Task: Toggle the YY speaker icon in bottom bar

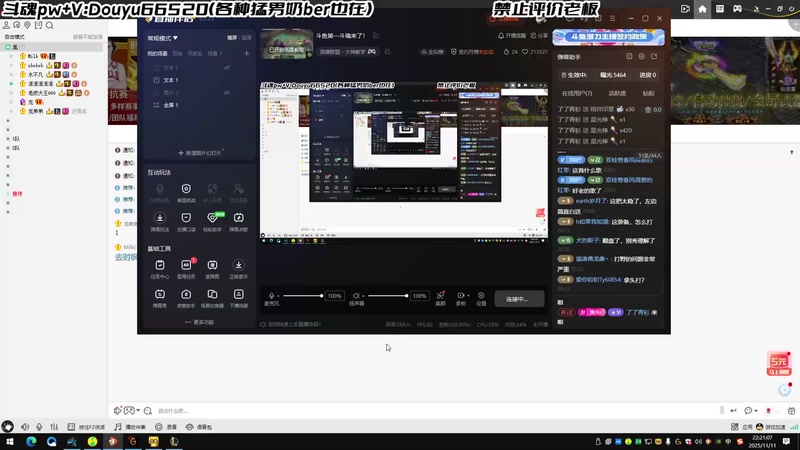Action: 24,427
